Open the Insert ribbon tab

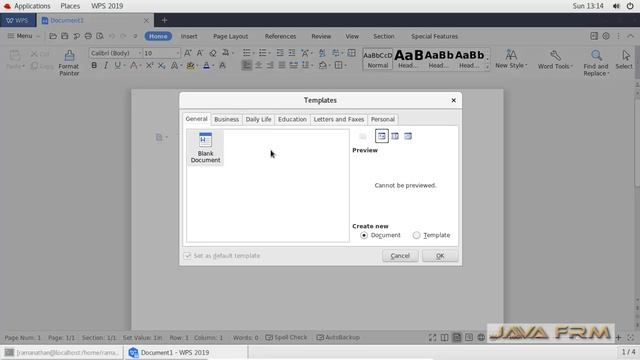(189, 36)
